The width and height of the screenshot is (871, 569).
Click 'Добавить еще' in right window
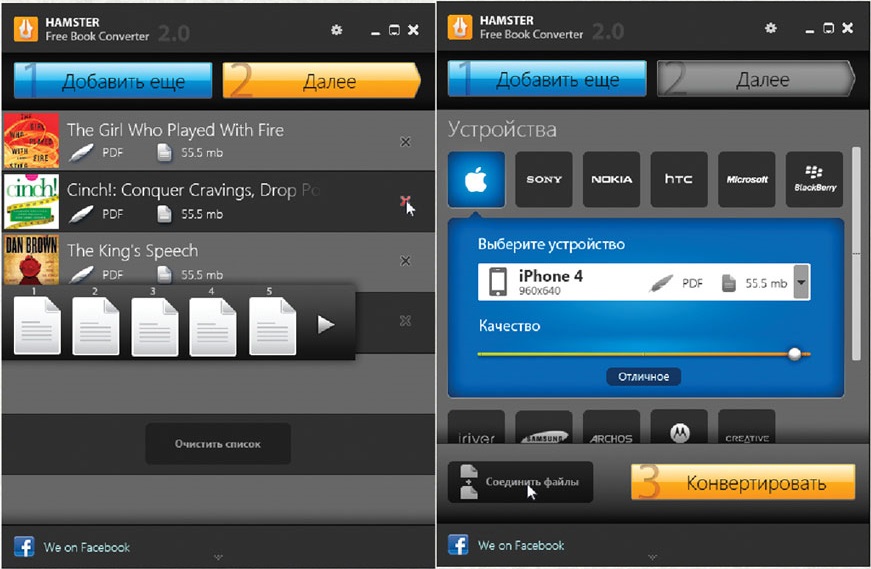[547, 79]
